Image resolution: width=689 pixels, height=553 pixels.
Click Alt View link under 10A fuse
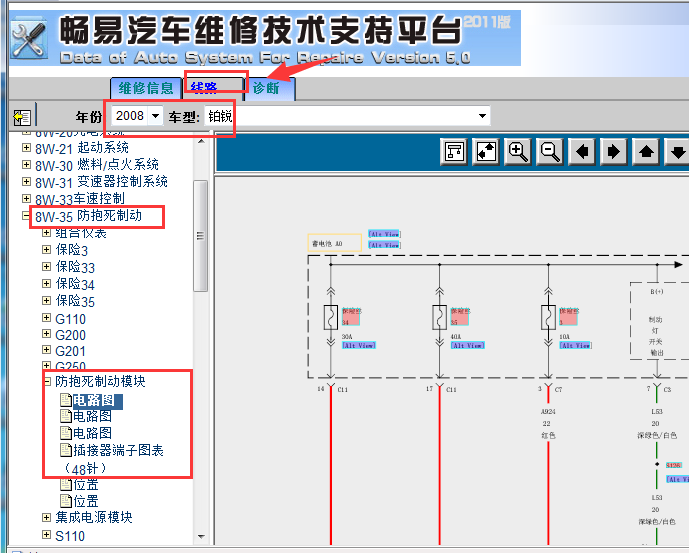[x=576, y=346]
